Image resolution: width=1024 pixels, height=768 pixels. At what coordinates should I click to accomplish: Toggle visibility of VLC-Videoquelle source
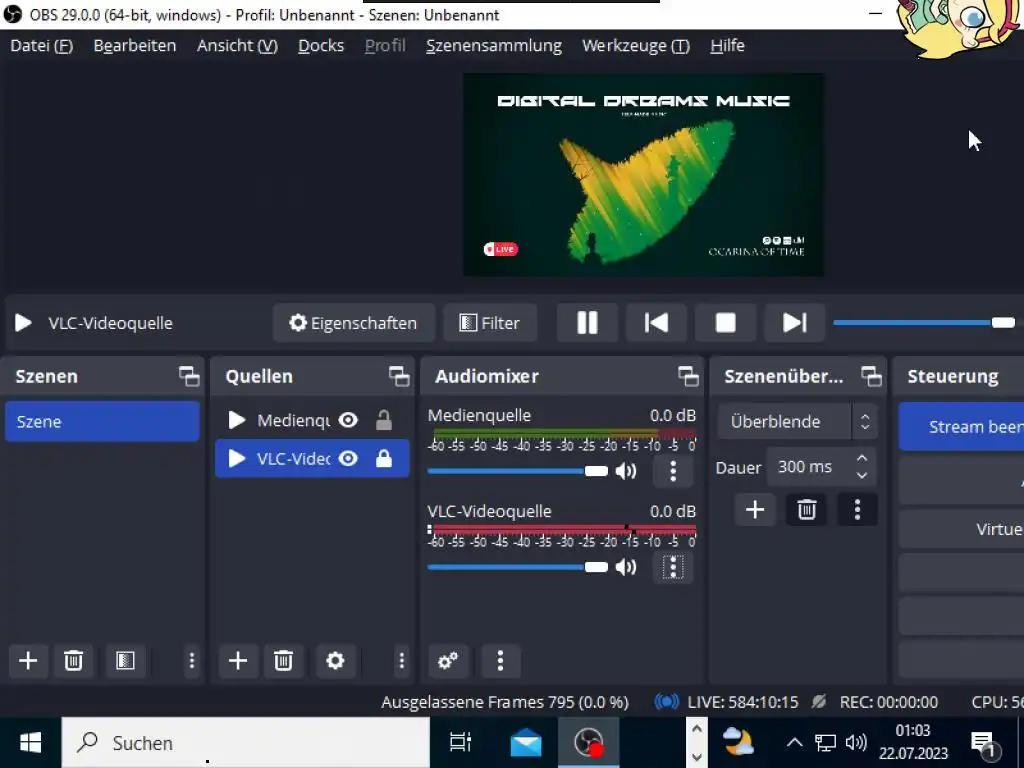pyautogui.click(x=348, y=458)
